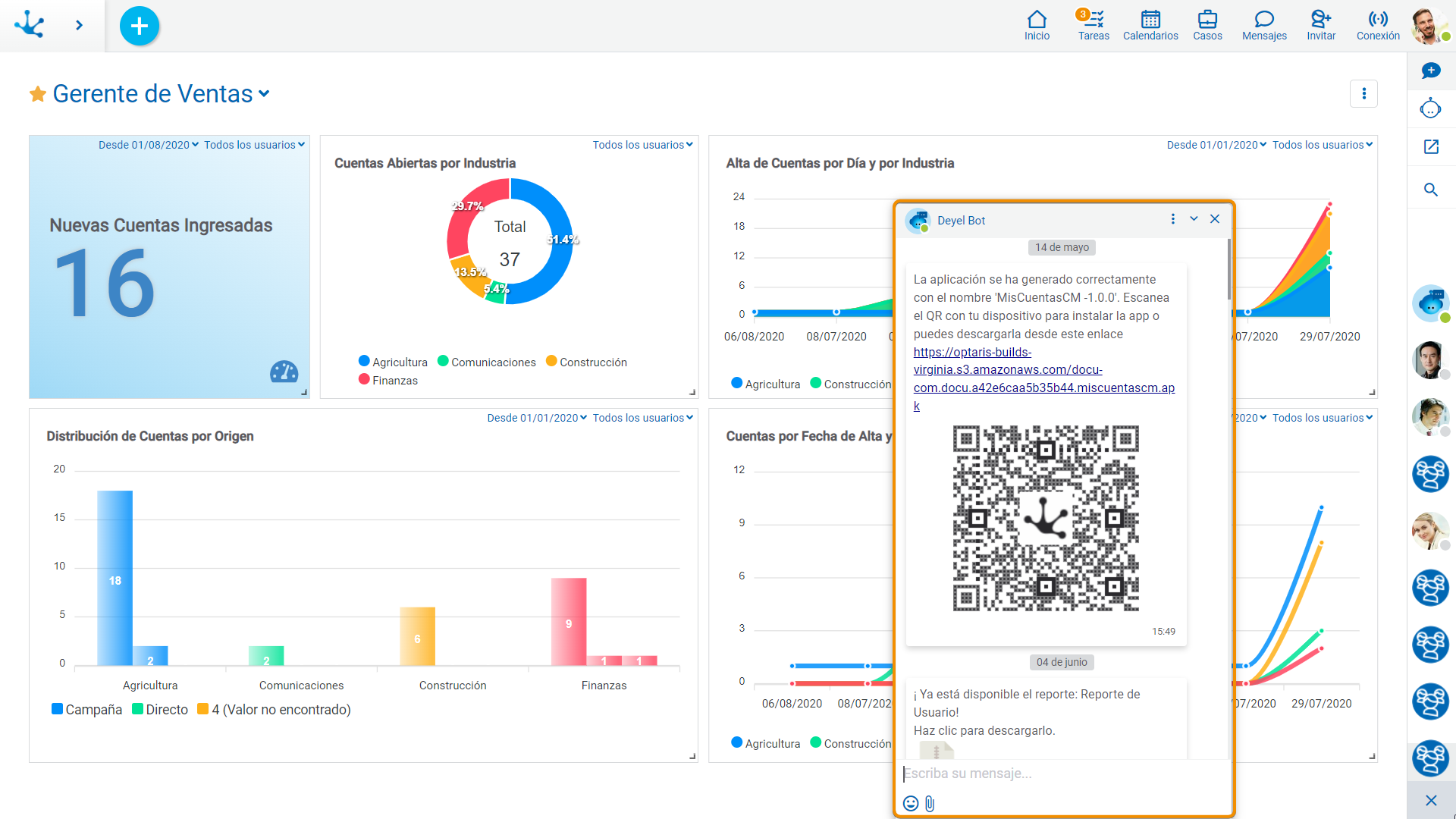This screenshot has height=819, width=1456.
Task: Click the emoji icon in chat
Action: [x=911, y=803]
